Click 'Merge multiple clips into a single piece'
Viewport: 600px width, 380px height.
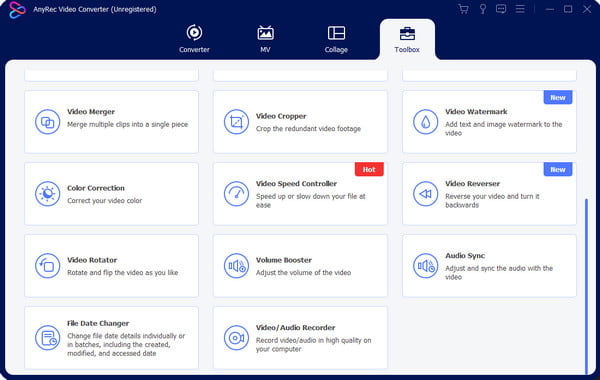[x=128, y=124]
